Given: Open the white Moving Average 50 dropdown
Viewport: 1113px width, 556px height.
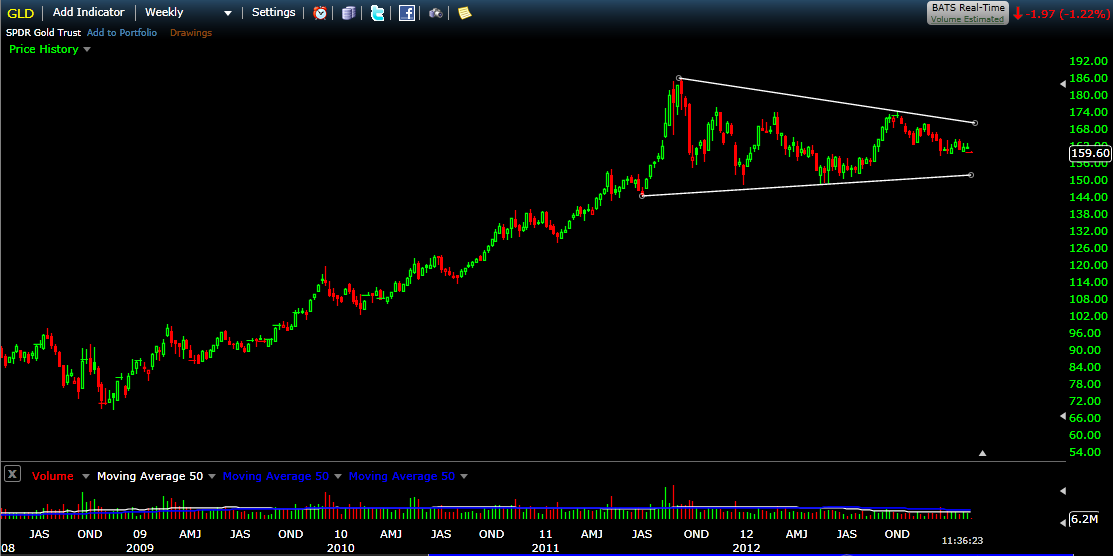Looking at the screenshot, I should pos(212,476).
